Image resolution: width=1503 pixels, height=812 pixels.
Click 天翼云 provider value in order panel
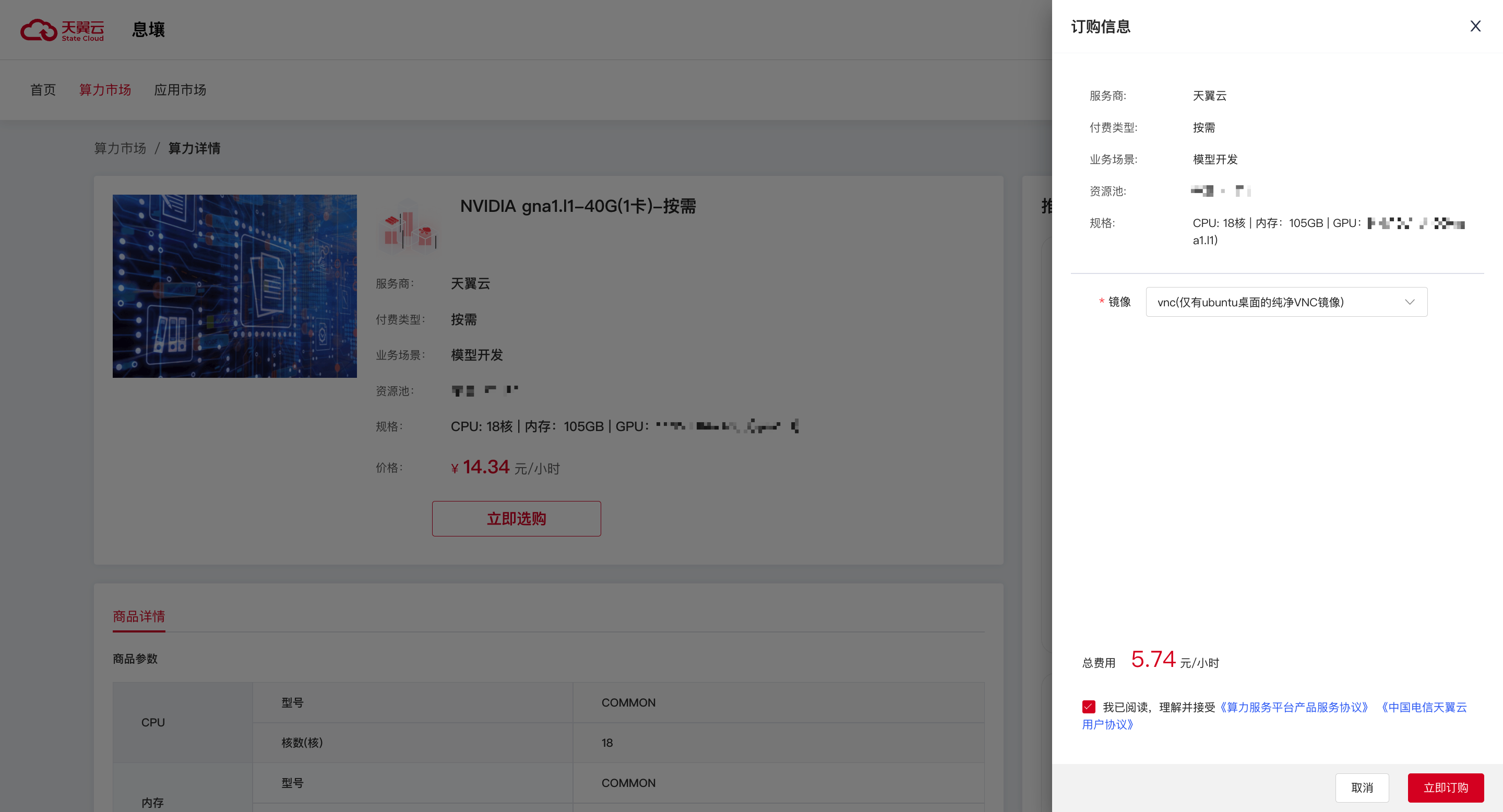[1210, 95]
